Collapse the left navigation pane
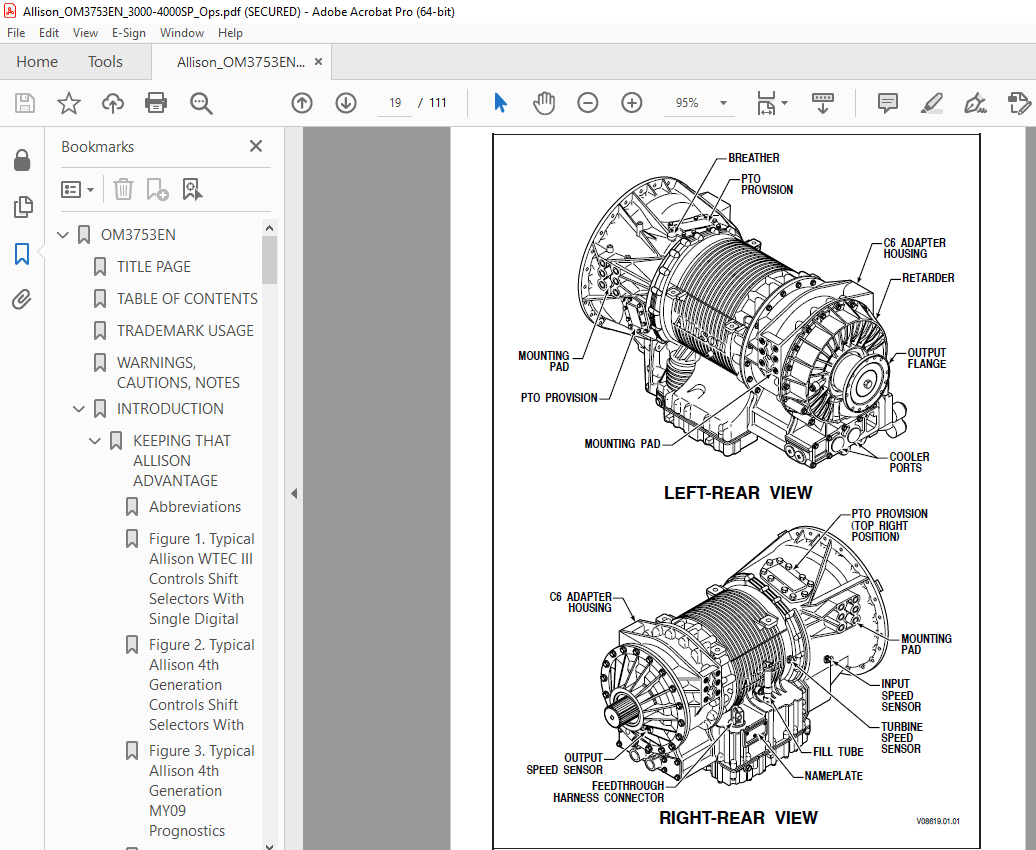 tap(294, 494)
